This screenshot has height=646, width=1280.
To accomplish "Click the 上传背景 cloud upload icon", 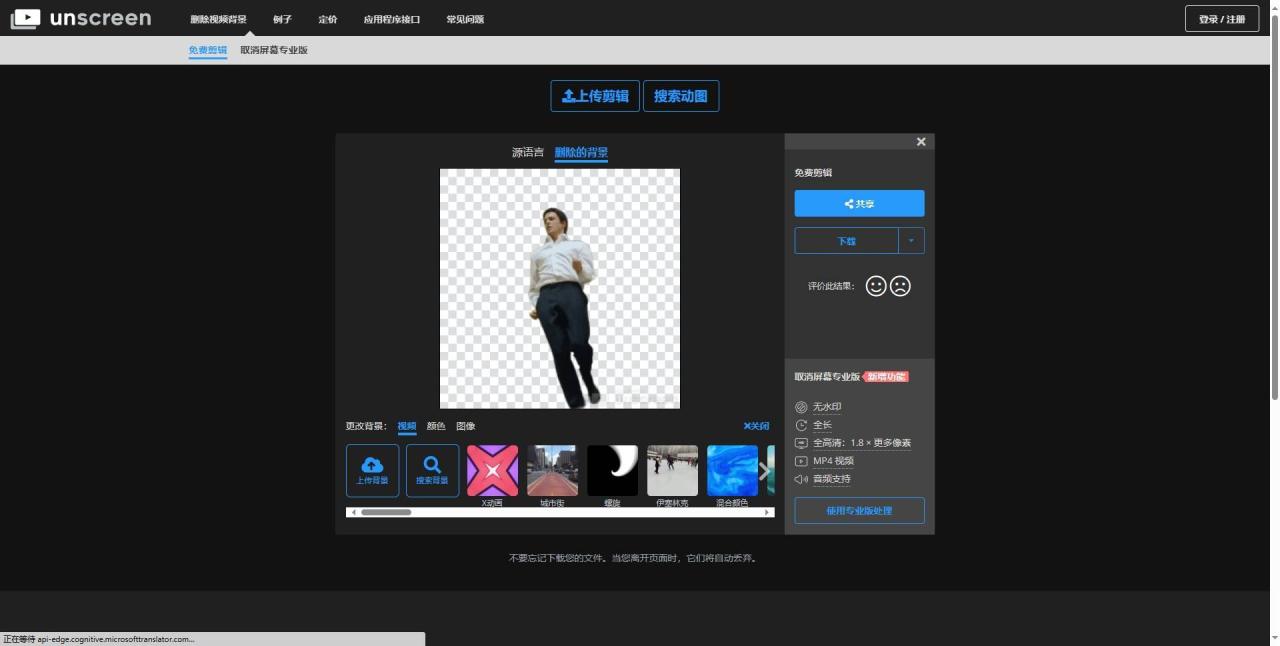I will click(x=372, y=465).
